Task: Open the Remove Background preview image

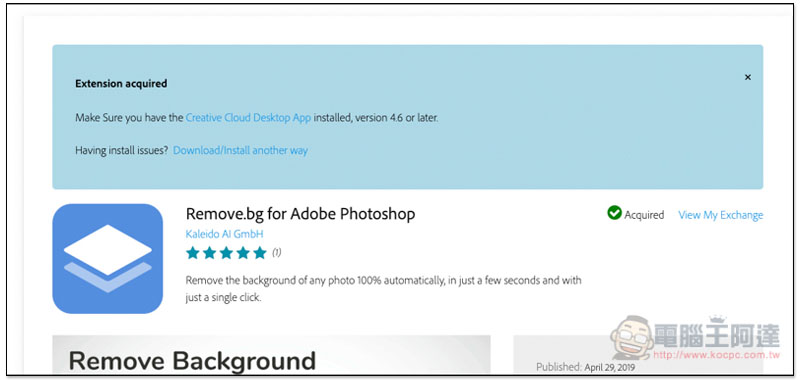Action: tap(271, 354)
